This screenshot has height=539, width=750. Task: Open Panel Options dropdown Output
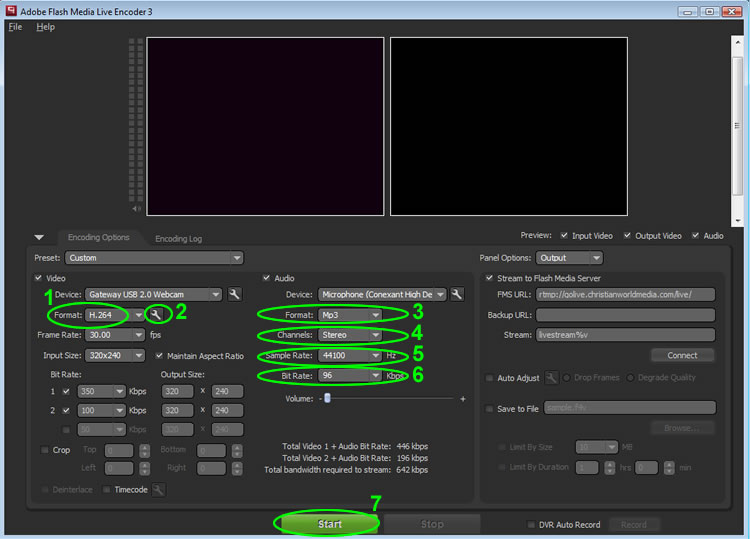pos(569,258)
